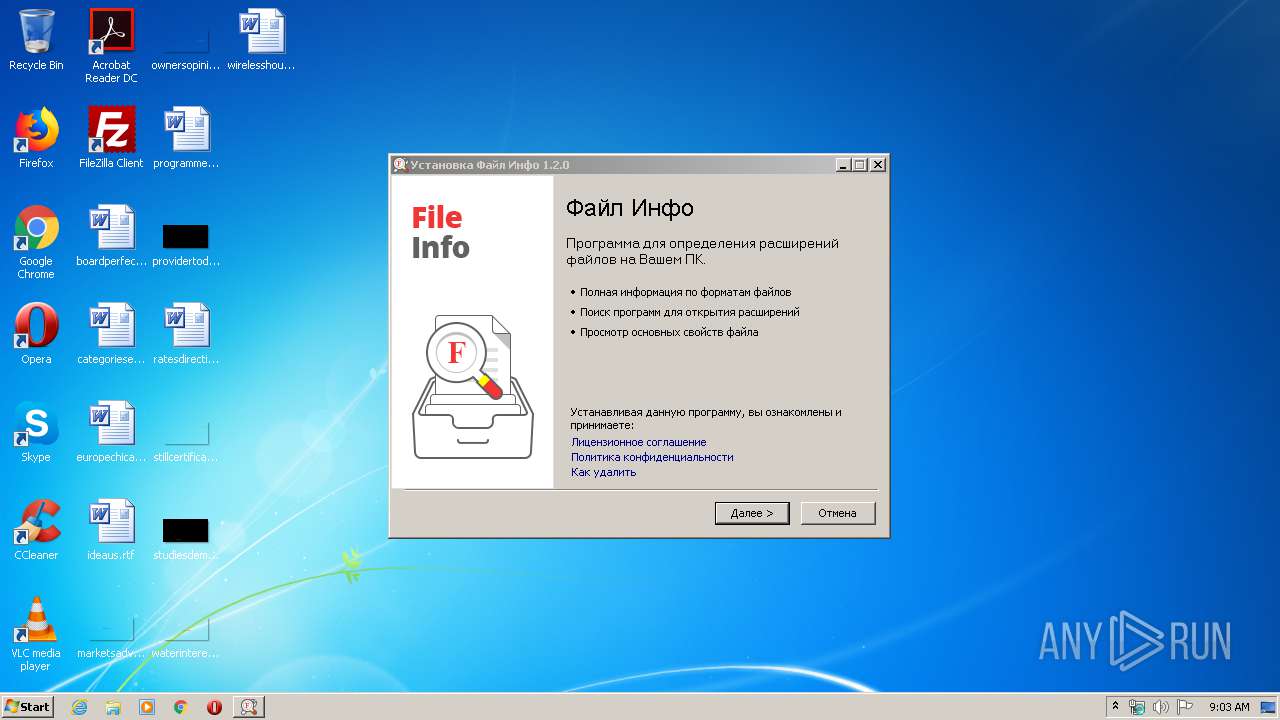Click the Отмена button
Image resolution: width=1280 pixels, height=720 pixels.
pyautogui.click(x=838, y=513)
